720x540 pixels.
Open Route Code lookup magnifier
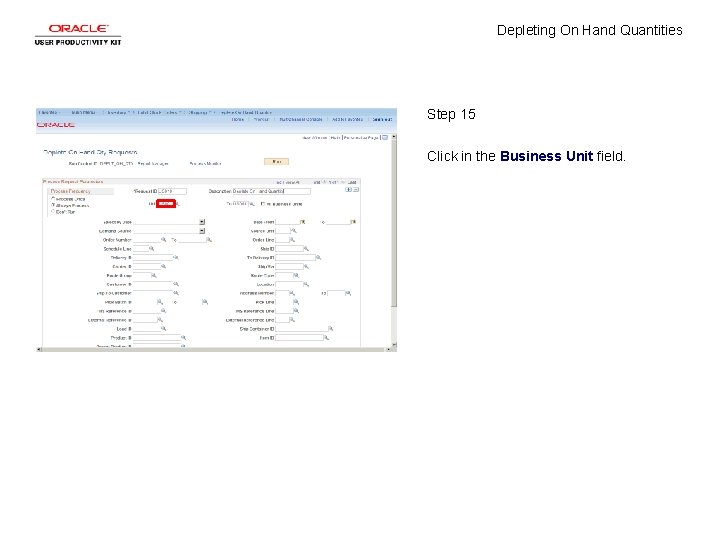[296, 276]
